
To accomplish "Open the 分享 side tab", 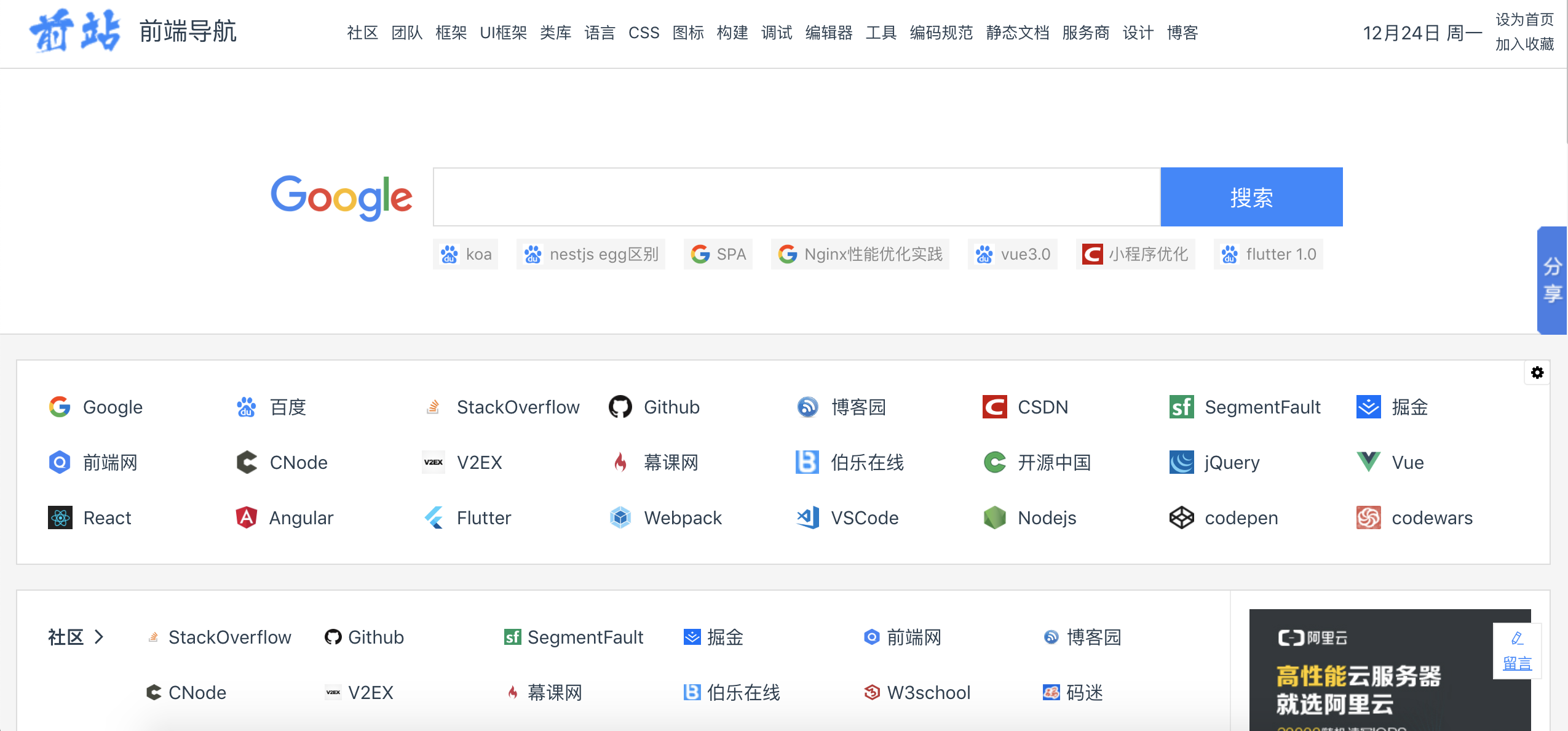I will [x=1552, y=281].
